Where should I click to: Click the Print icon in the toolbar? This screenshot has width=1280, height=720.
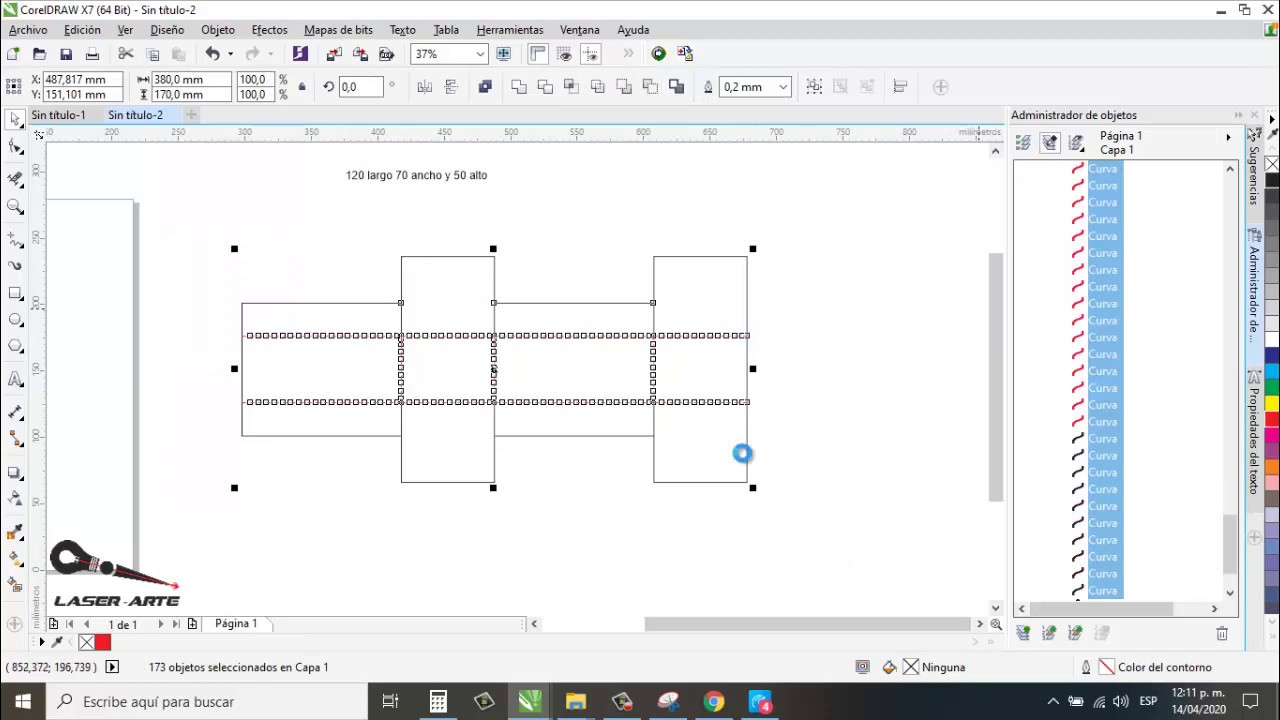click(92, 54)
